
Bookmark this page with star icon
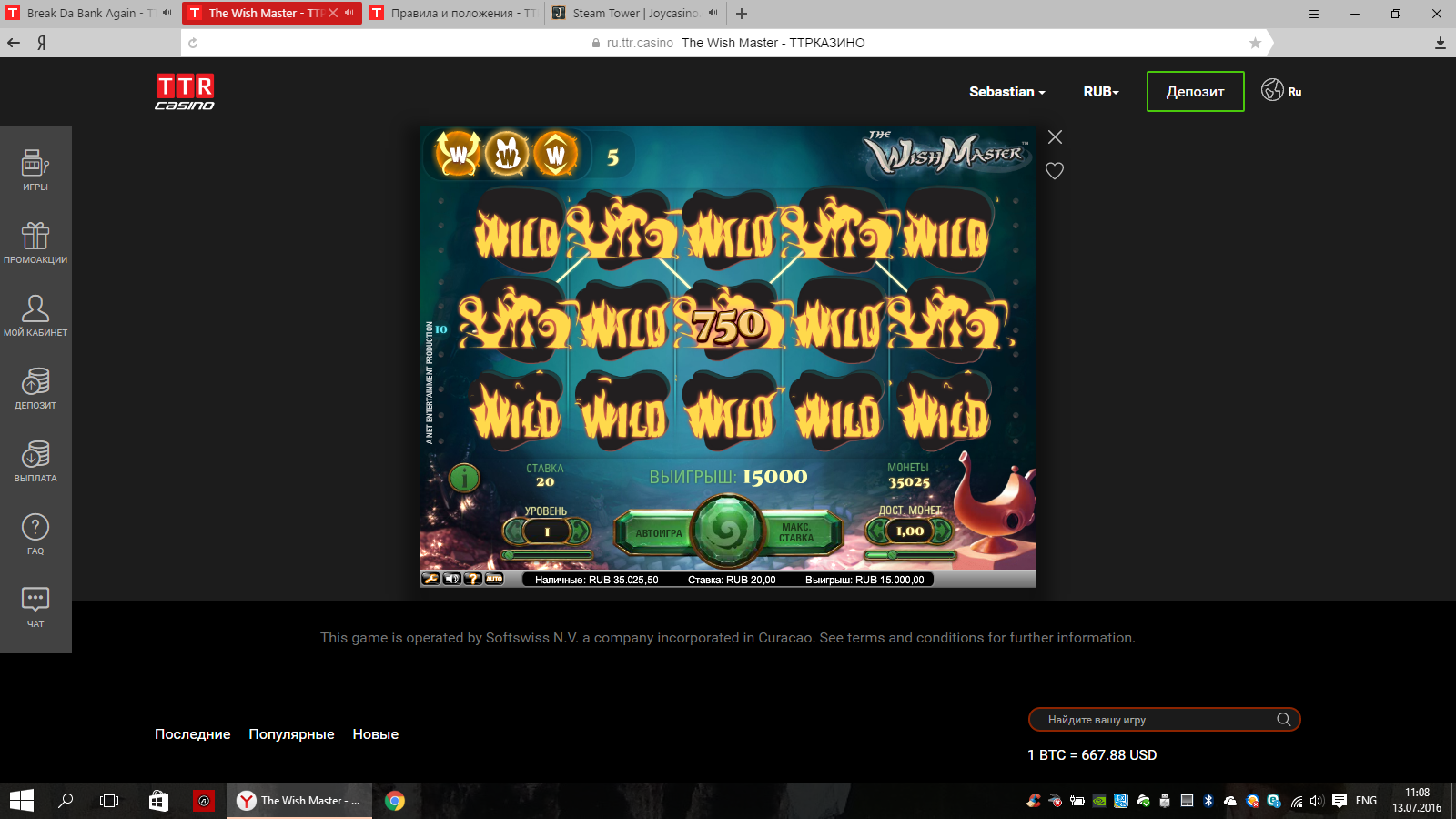coord(1255,43)
